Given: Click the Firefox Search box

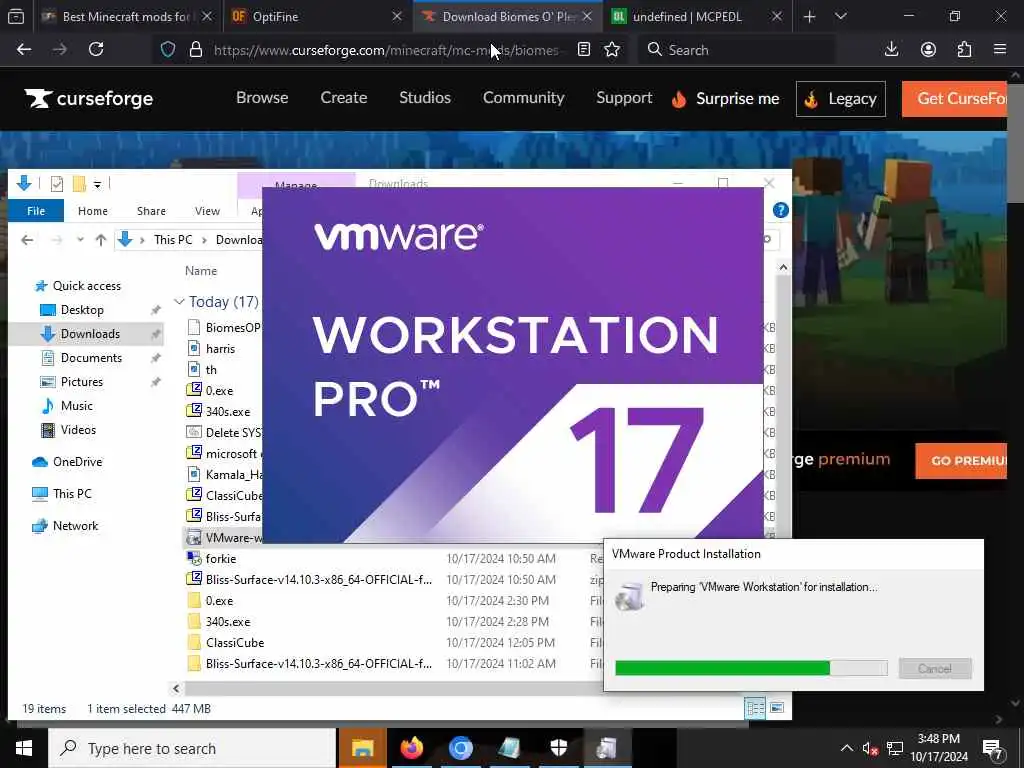Looking at the screenshot, I should click(x=737, y=50).
